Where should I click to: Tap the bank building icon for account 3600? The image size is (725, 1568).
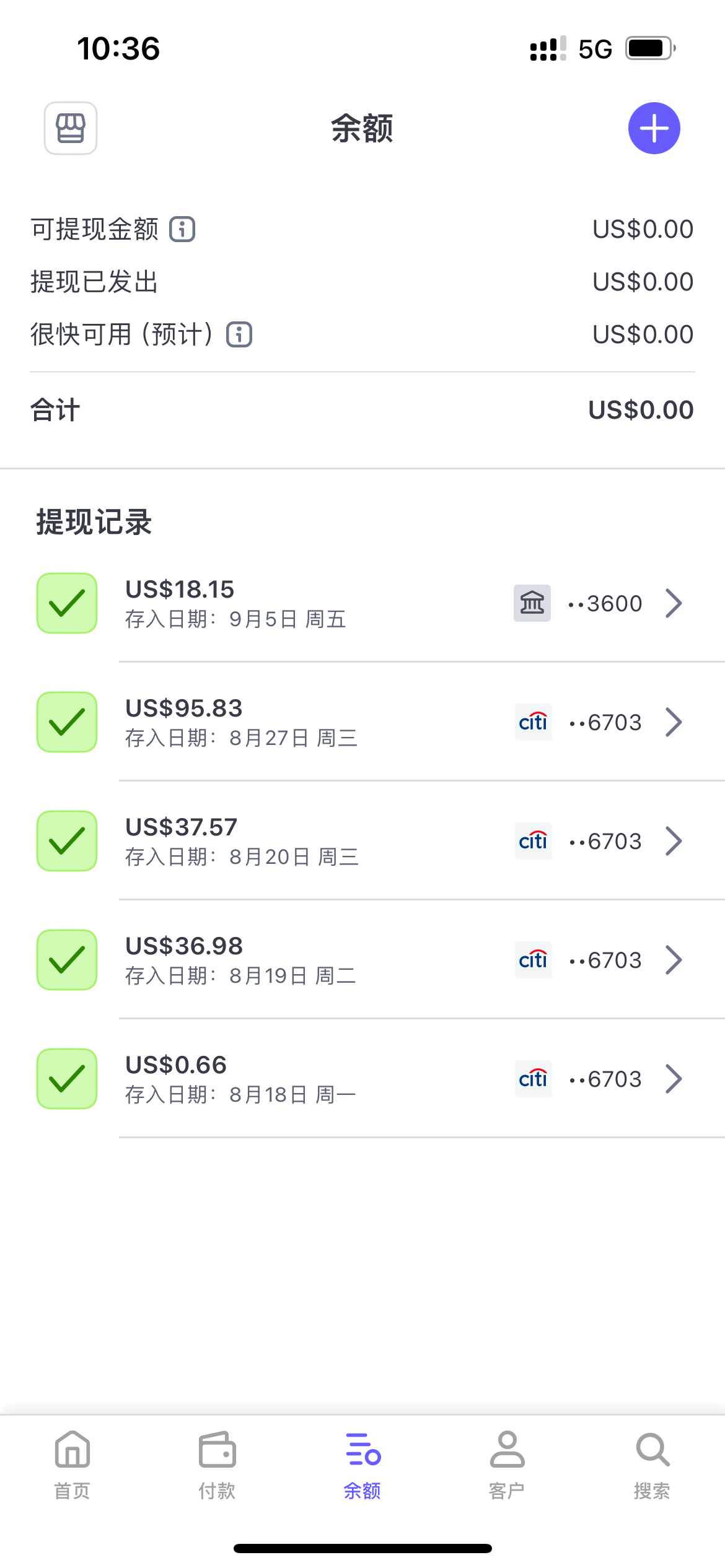532,603
